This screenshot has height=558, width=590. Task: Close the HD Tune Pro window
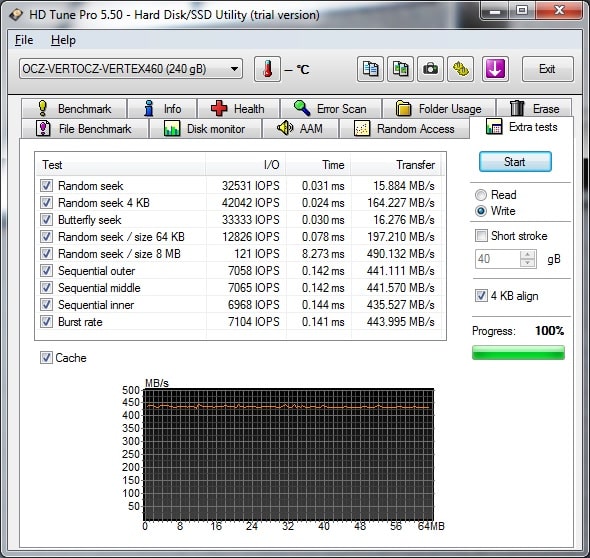(559, 11)
